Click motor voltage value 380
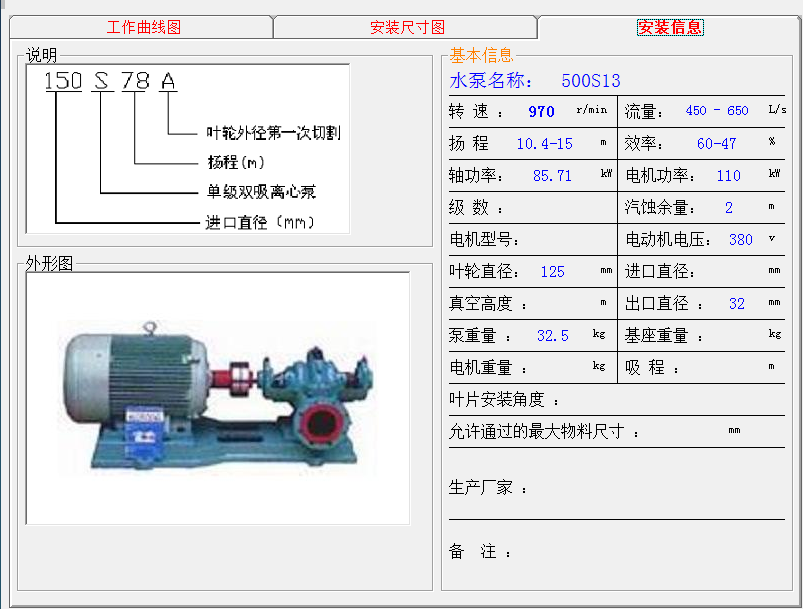The height and width of the screenshot is (609, 803). pos(741,240)
